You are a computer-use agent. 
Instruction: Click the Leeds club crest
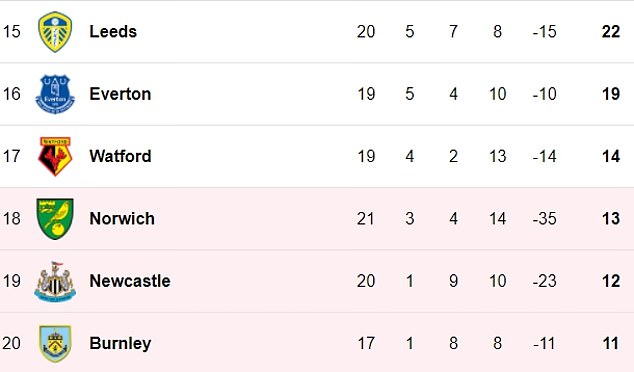point(55,32)
